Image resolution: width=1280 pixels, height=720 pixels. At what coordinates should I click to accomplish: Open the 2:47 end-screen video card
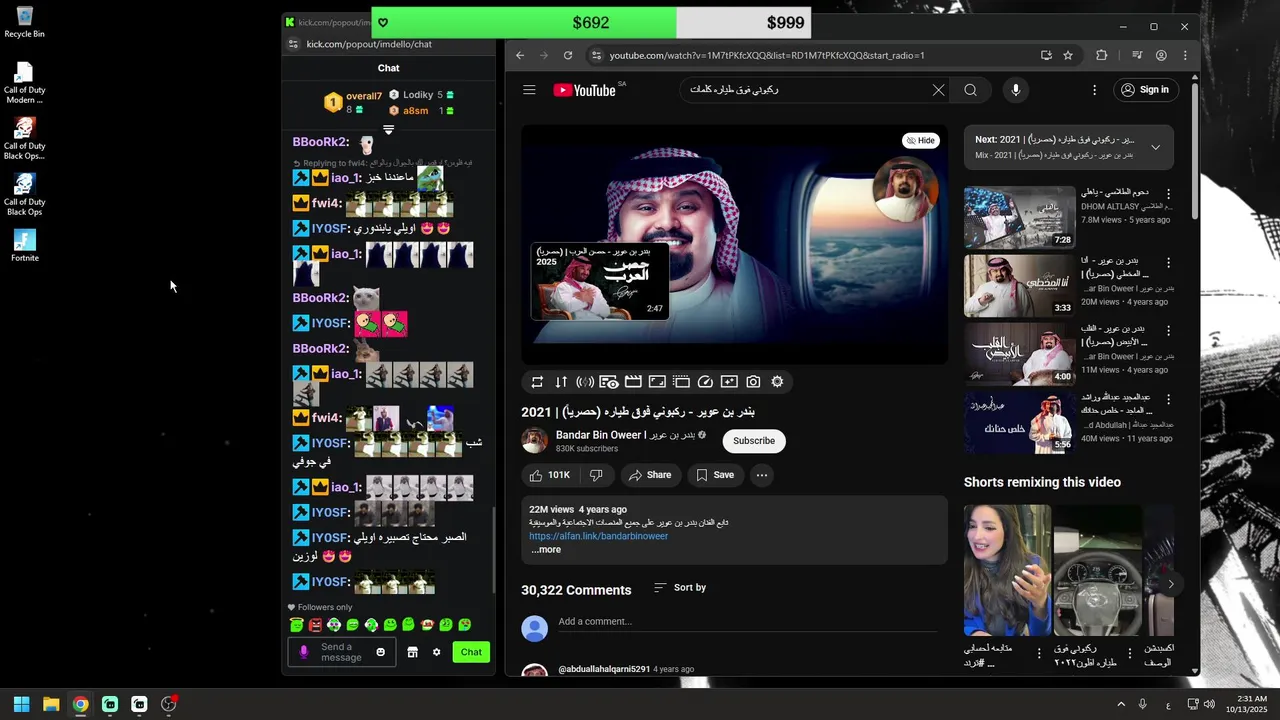[599, 280]
